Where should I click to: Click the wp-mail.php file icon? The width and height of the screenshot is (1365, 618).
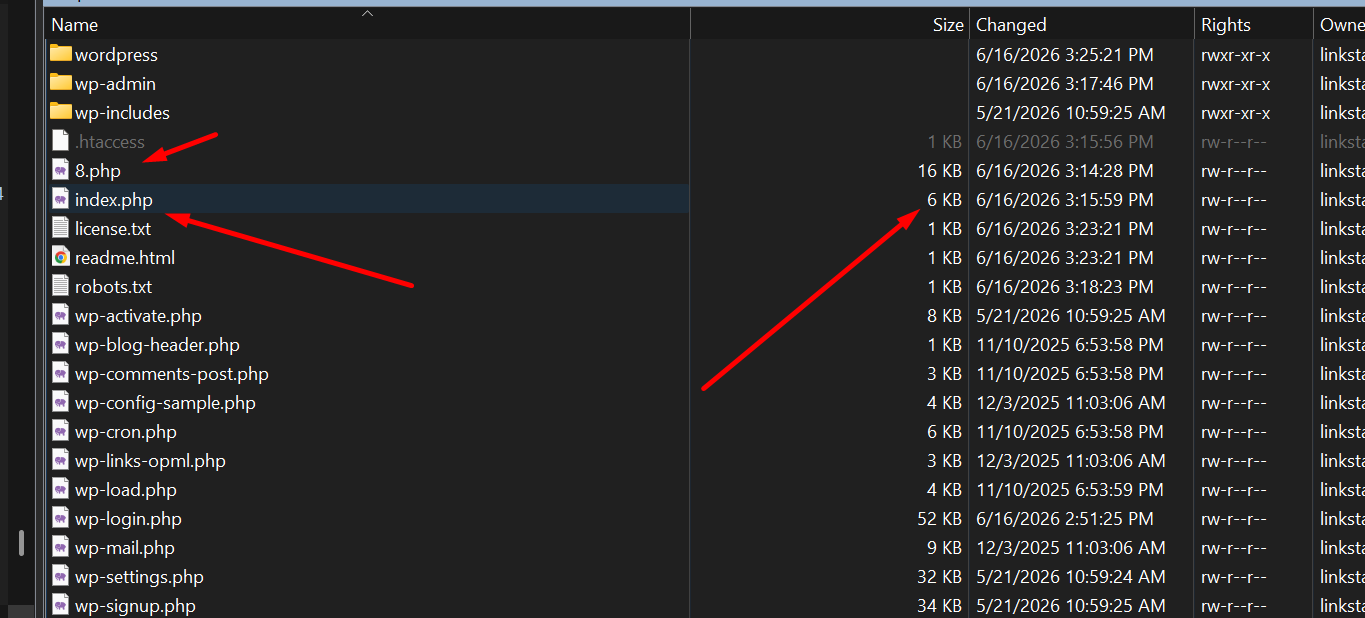61,547
